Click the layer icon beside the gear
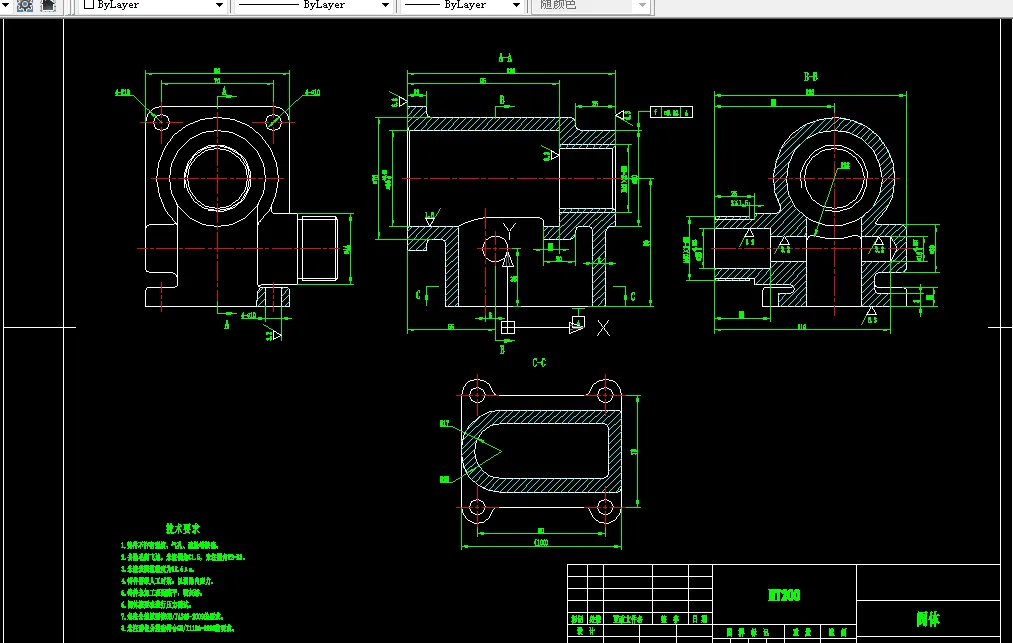Image resolution: width=1013 pixels, height=643 pixels. click(x=48, y=5)
